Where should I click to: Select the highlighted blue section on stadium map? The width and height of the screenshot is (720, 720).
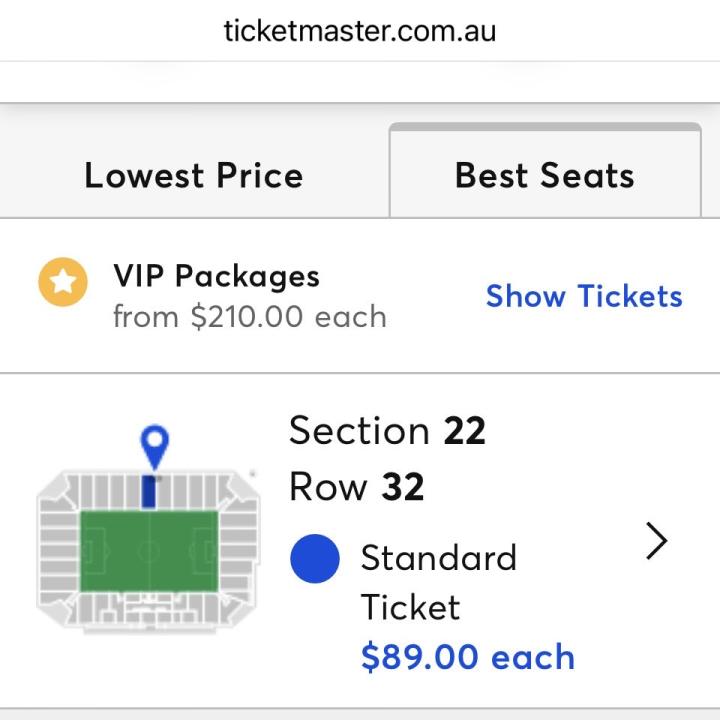150,492
